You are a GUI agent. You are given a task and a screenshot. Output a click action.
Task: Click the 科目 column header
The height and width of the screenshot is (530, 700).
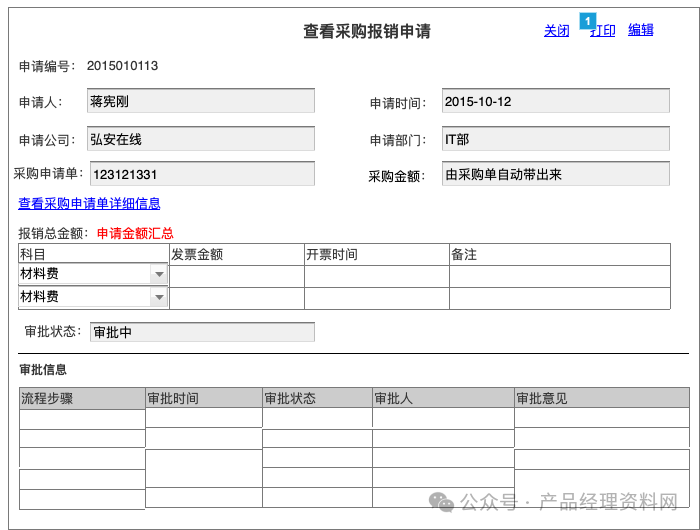(93, 254)
